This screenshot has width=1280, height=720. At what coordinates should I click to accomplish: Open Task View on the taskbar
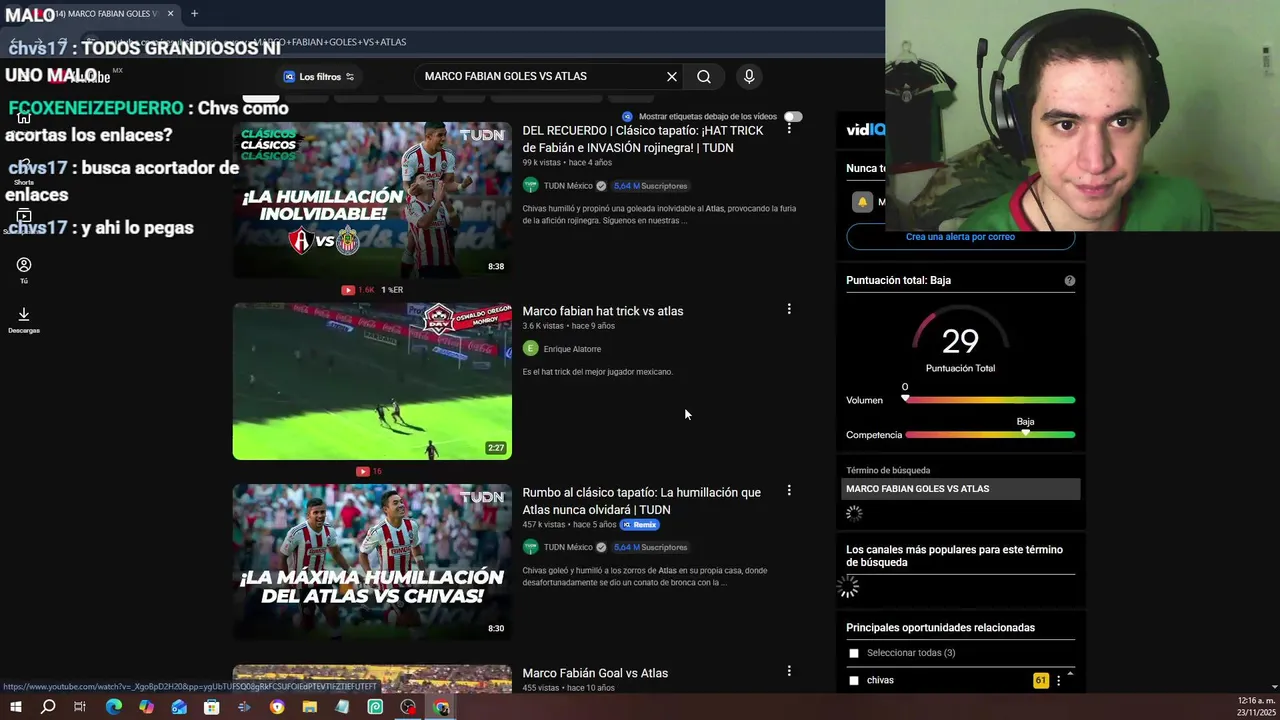click(80, 707)
